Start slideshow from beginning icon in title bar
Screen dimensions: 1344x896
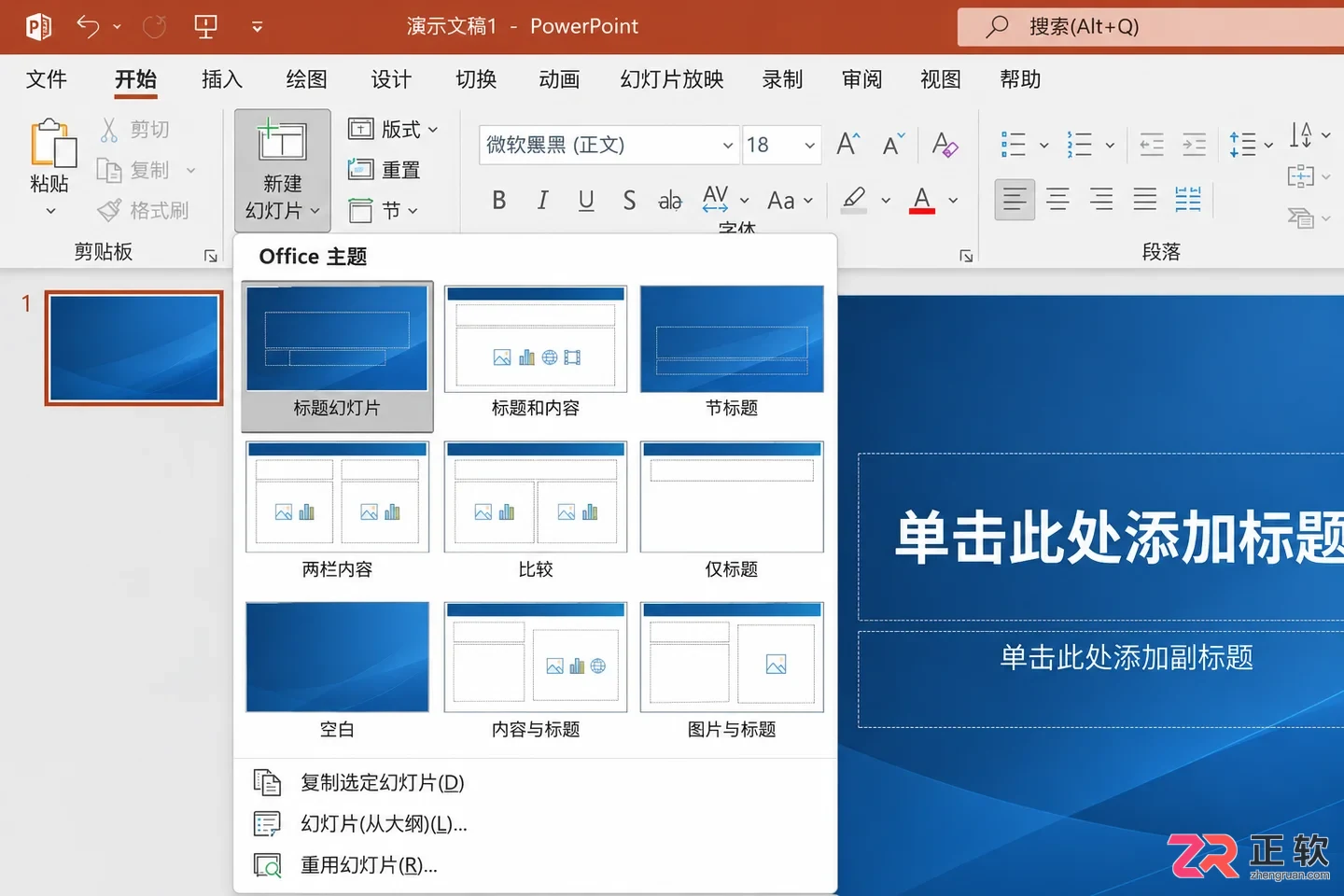(205, 26)
